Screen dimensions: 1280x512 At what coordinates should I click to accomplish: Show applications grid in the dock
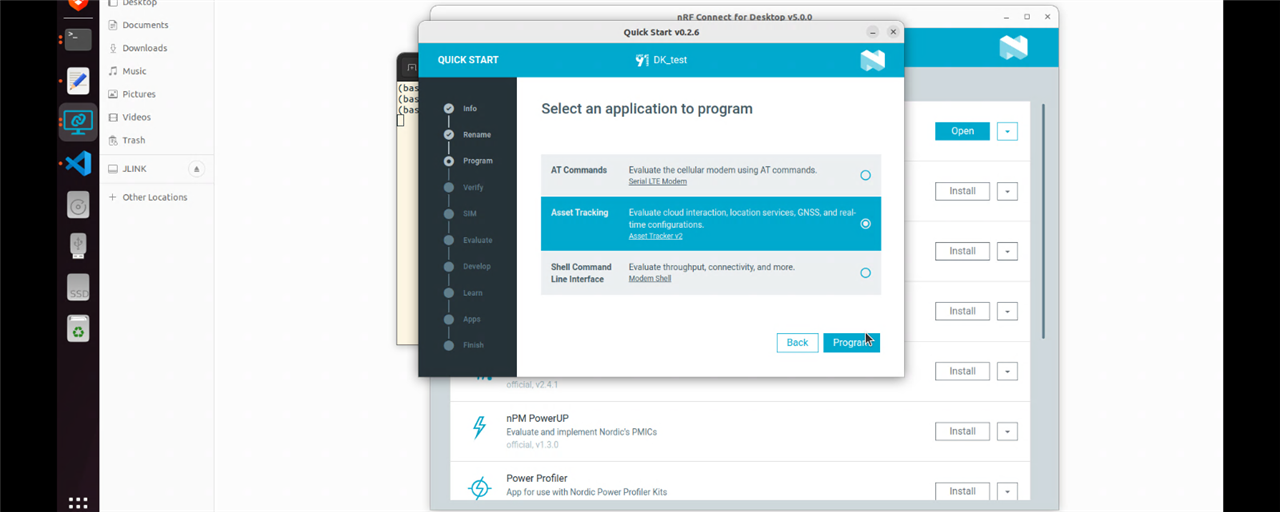click(78, 502)
